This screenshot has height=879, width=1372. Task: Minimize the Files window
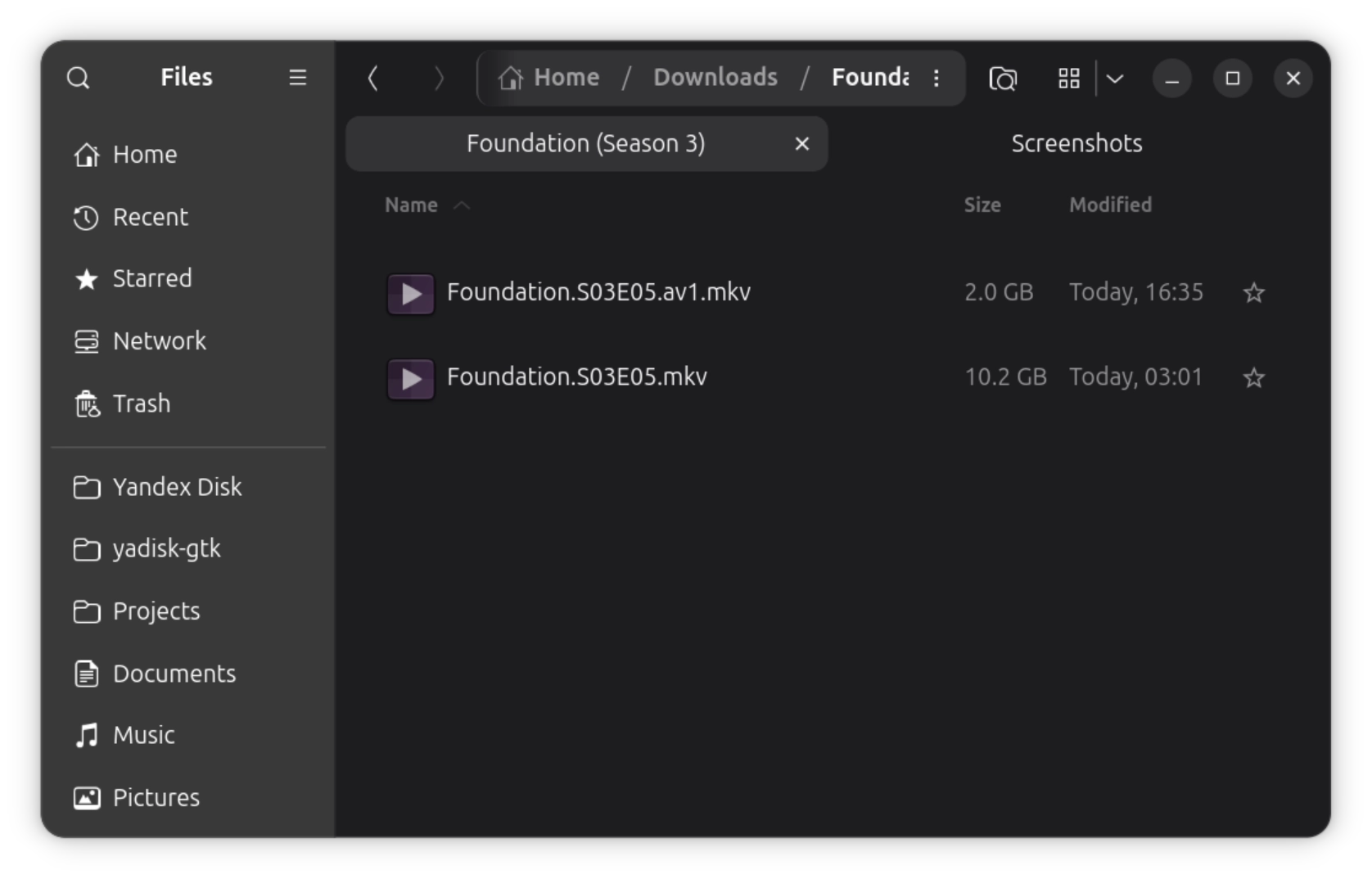tap(1172, 78)
